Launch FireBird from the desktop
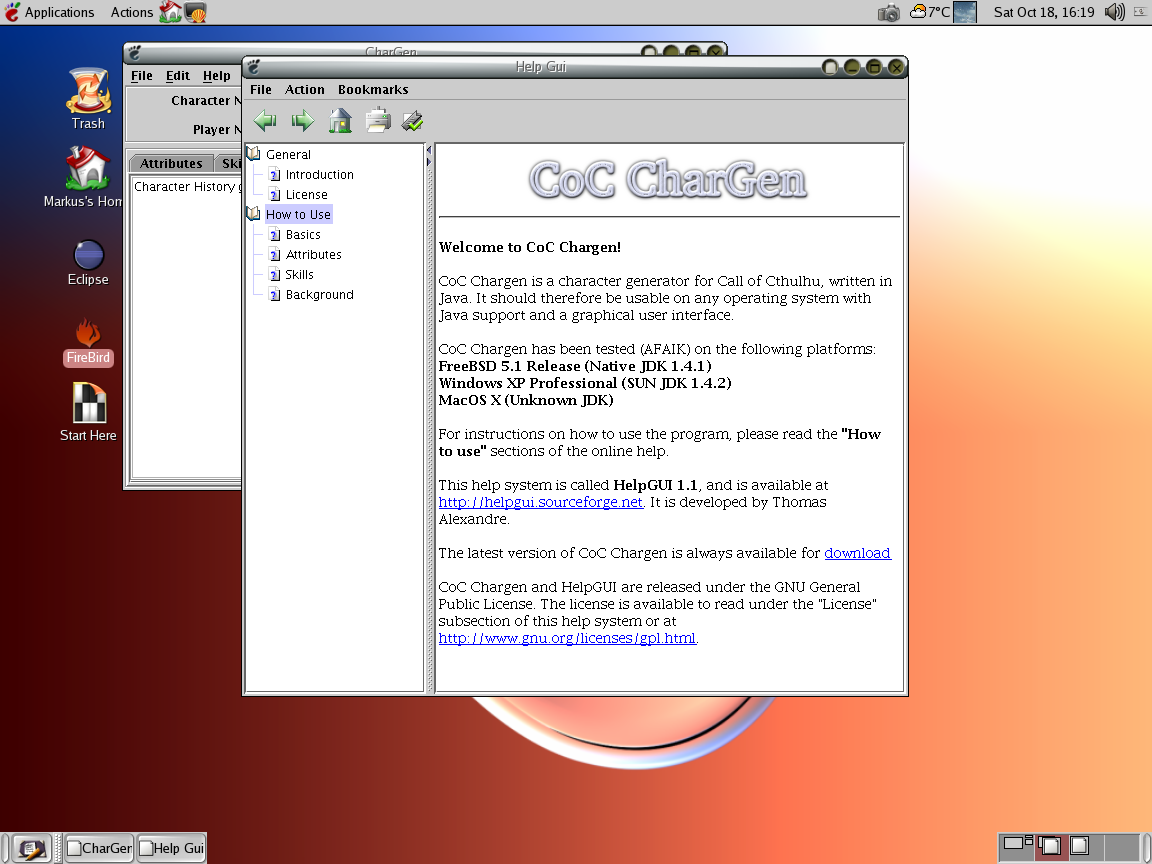 pyautogui.click(x=88, y=342)
